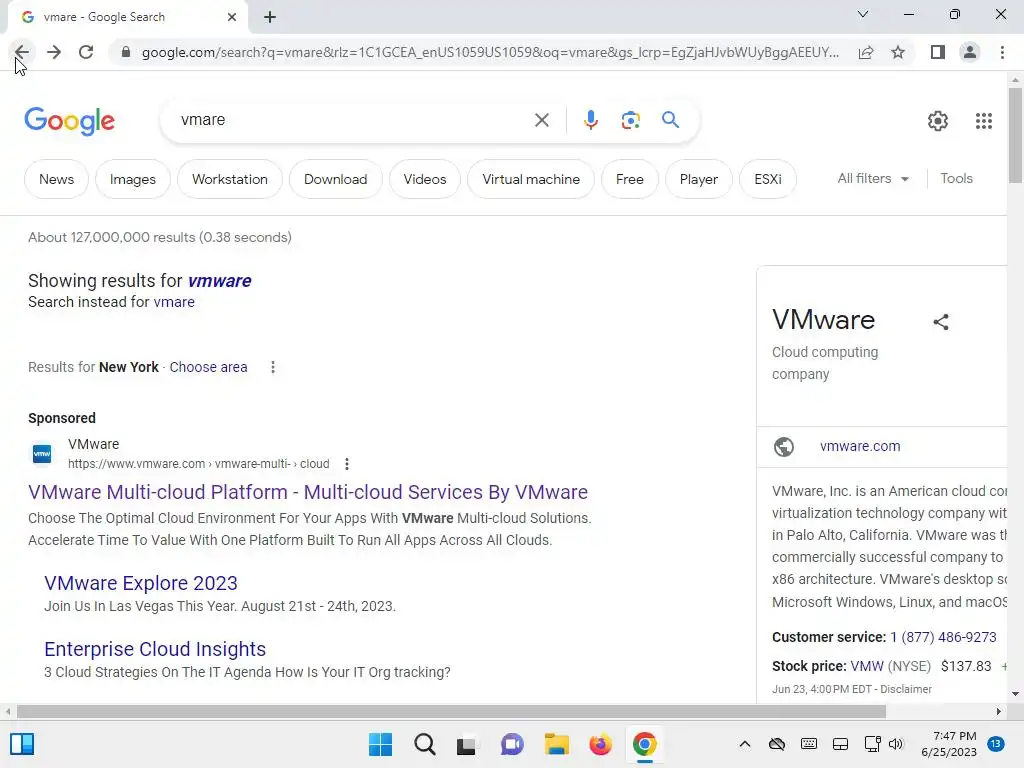The height and width of the screenshot is (768, 1024).
Task: Open VMware Multi-cloud Platform ad link
Action: coord(308,492)
